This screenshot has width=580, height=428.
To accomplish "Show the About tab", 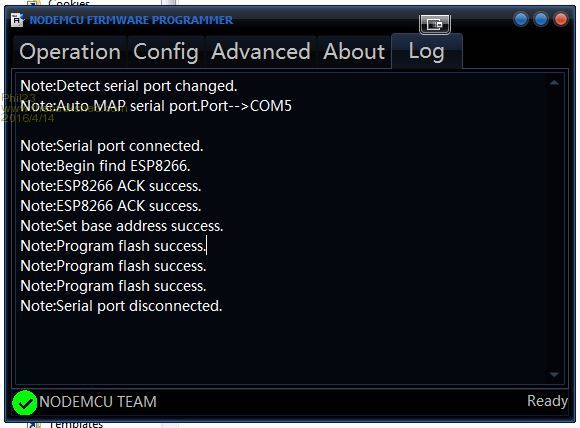I will pyautogui.click(x=354, y=51).
